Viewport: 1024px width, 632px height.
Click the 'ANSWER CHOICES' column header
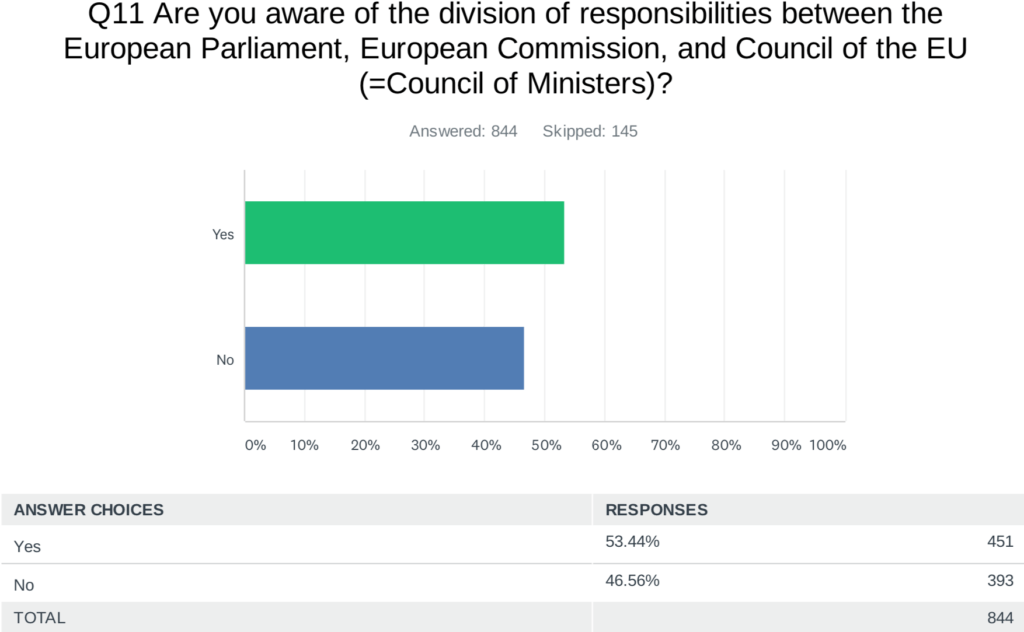(x=89, y=510)
